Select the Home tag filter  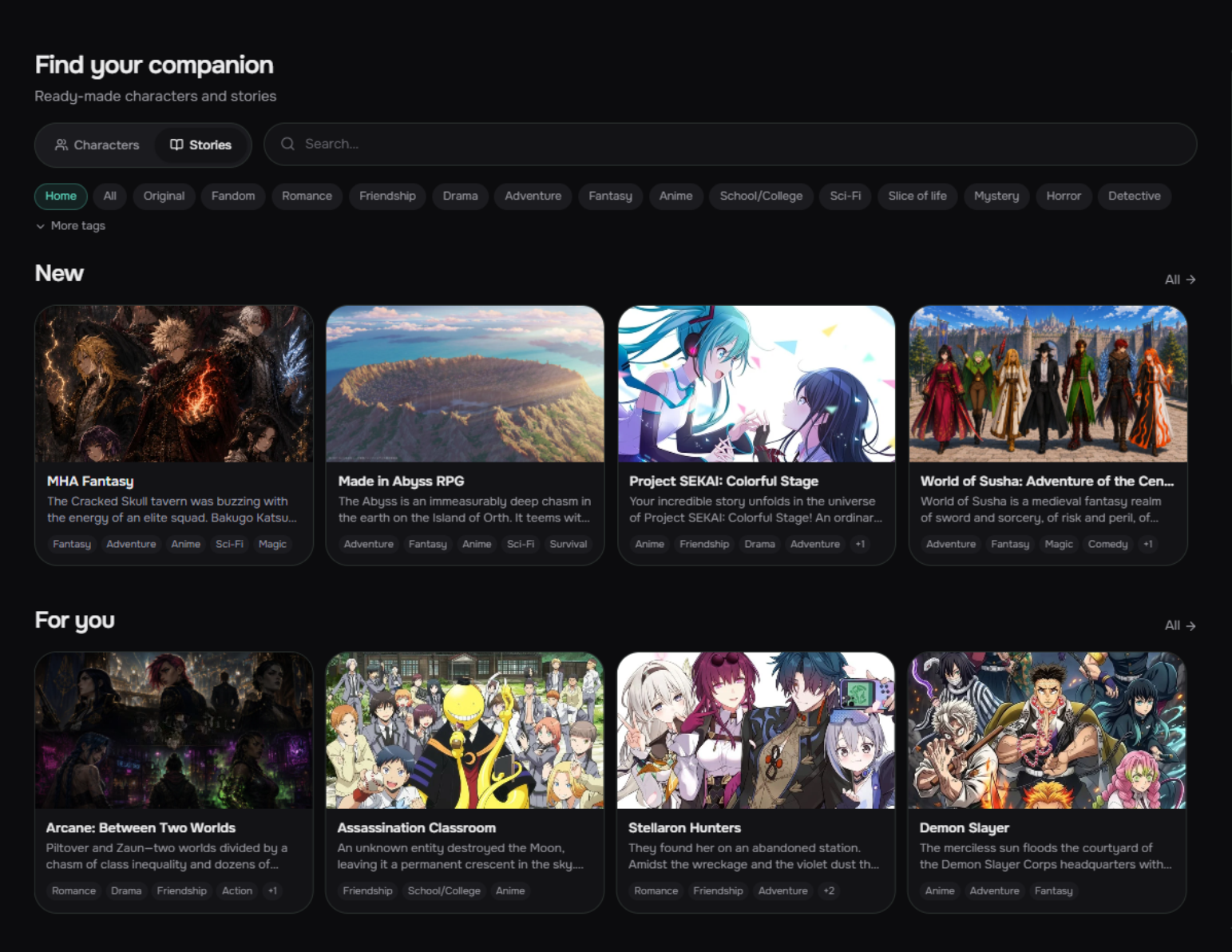[x=61, y=196]
